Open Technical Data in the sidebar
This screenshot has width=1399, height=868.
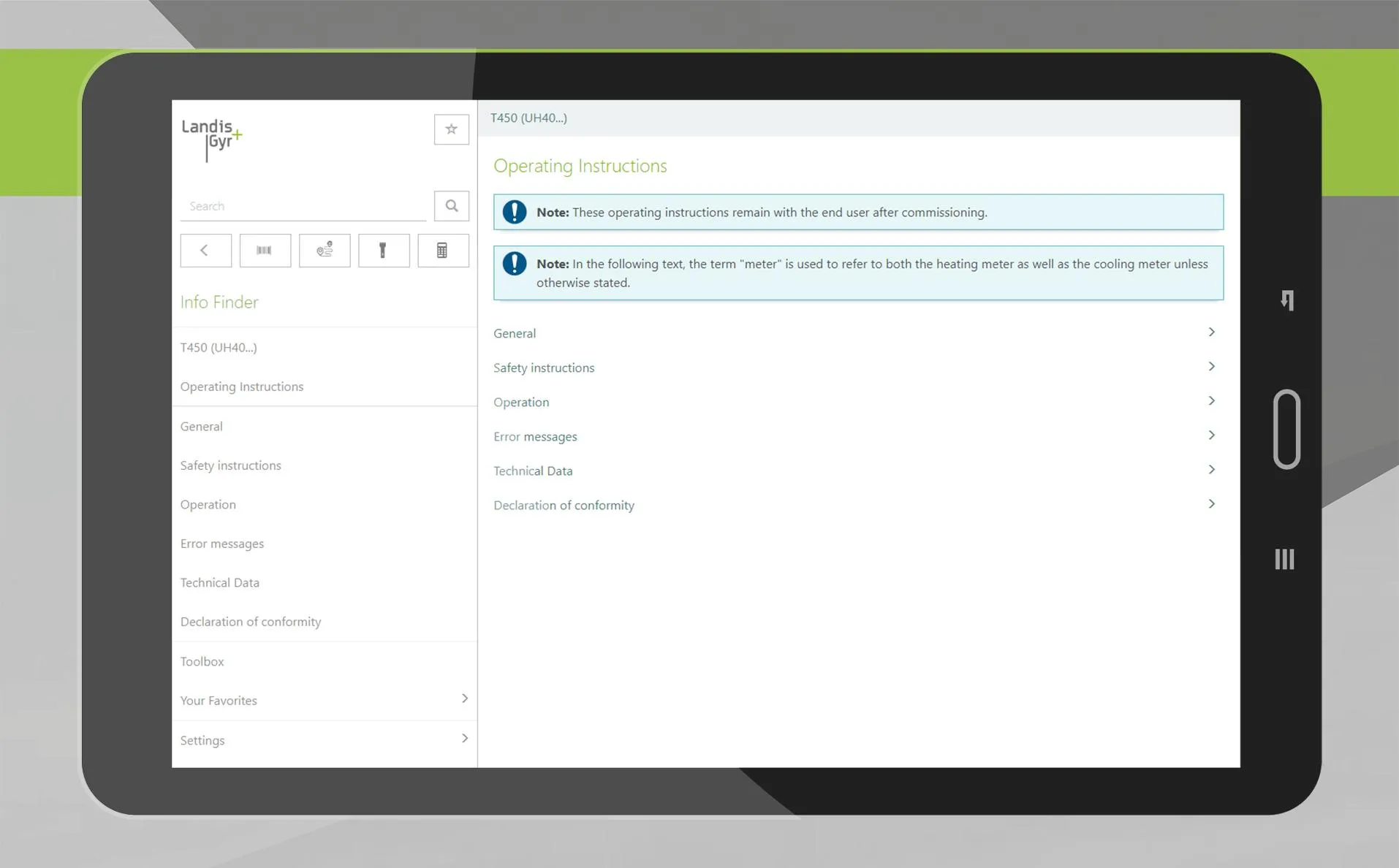point(220,582)
